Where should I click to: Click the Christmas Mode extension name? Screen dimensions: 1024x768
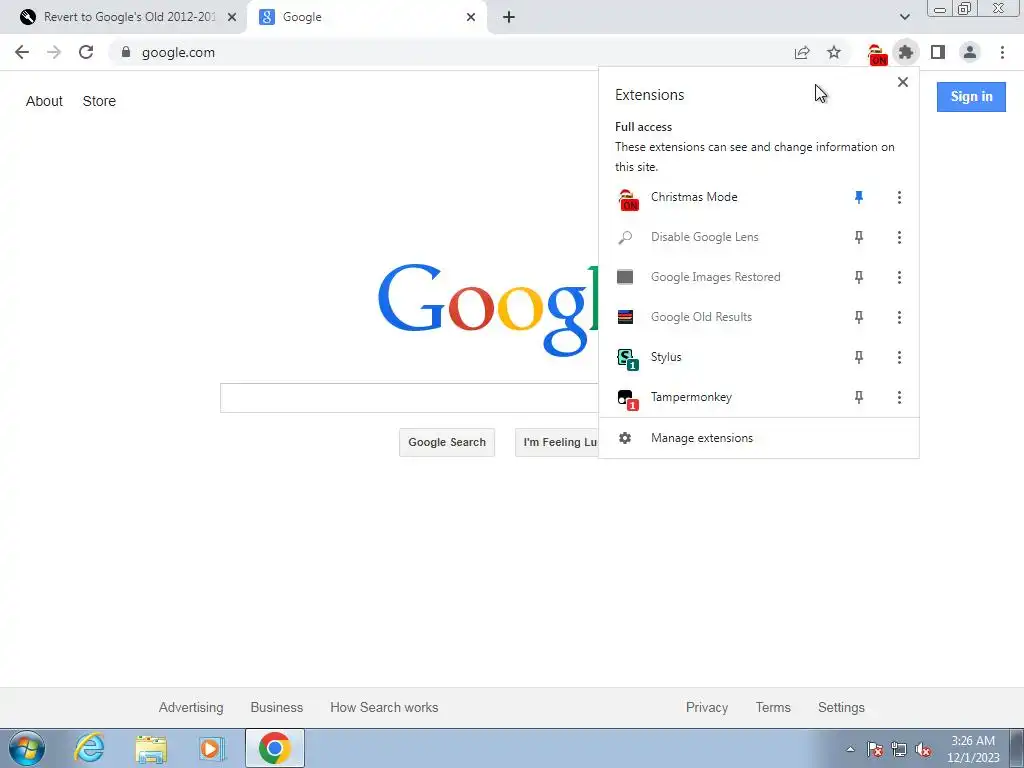[694, 197]
